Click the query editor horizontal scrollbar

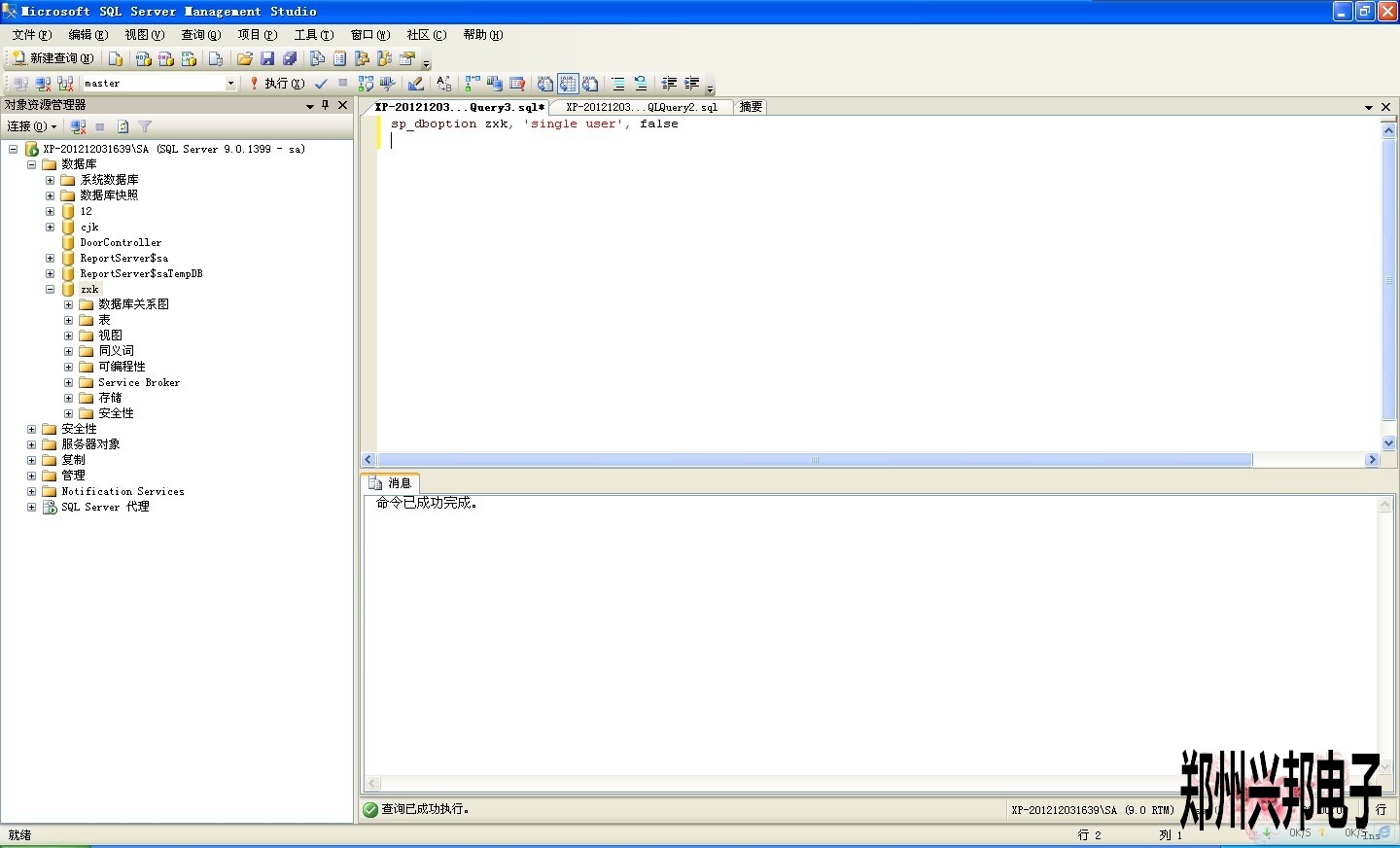[815, 460]
